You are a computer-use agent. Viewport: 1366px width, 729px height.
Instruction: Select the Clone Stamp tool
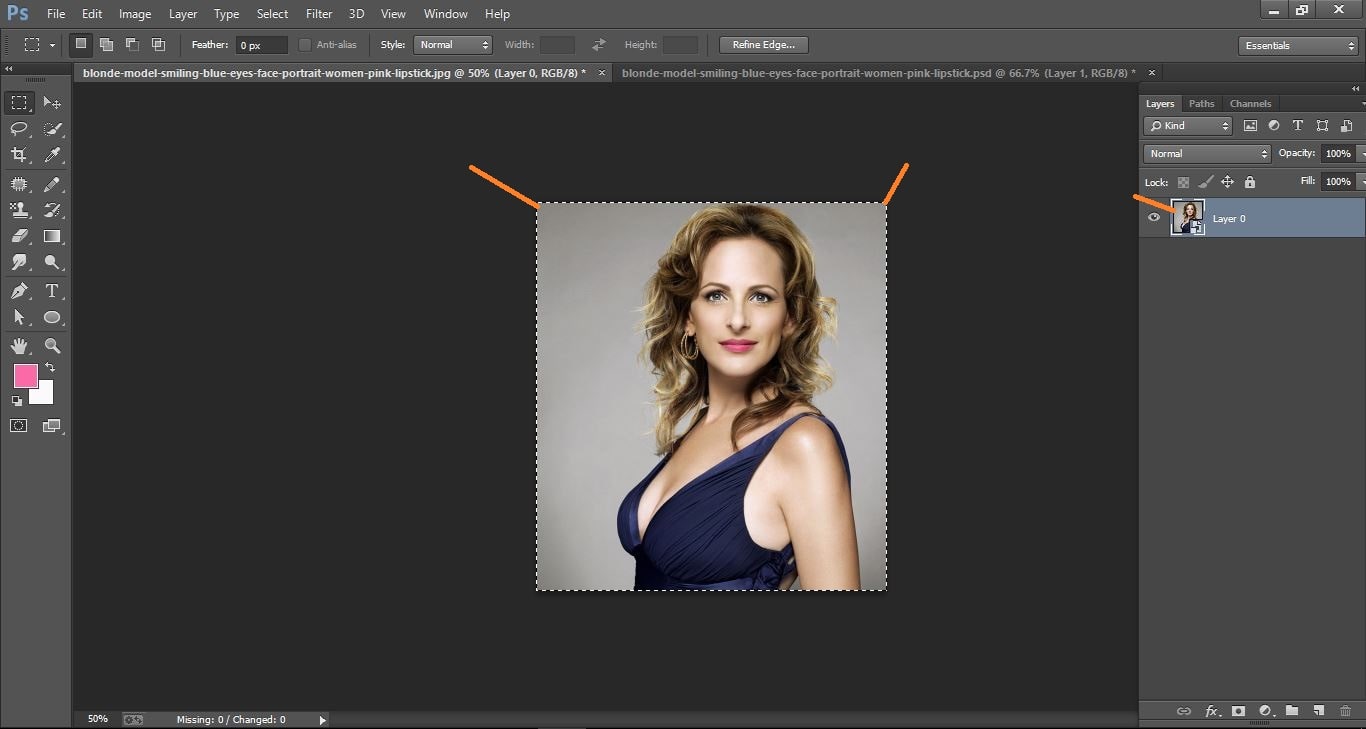click(x=20, y=210)
